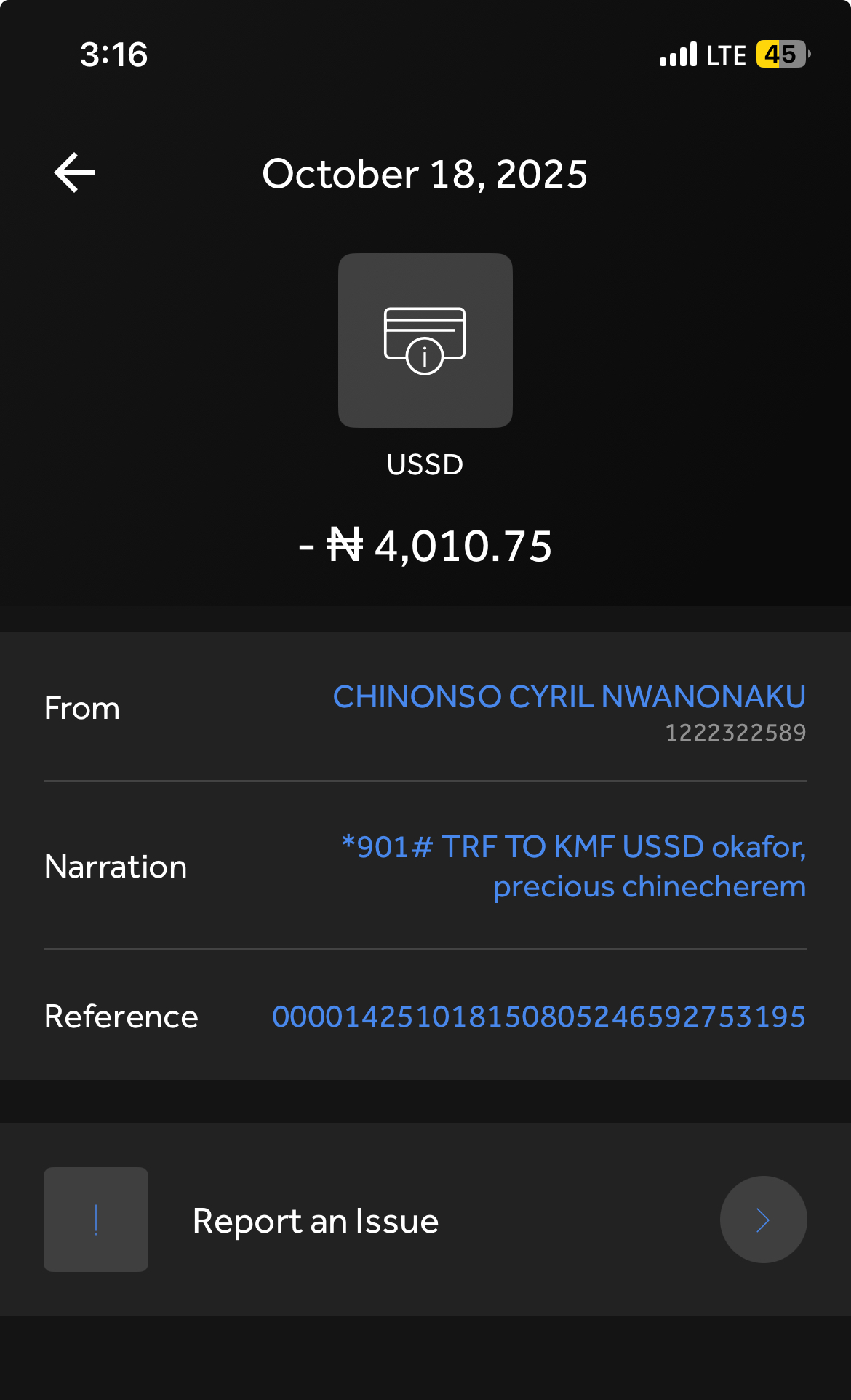
Task: Tap the USSD card info icon
Action: point(425,340)
